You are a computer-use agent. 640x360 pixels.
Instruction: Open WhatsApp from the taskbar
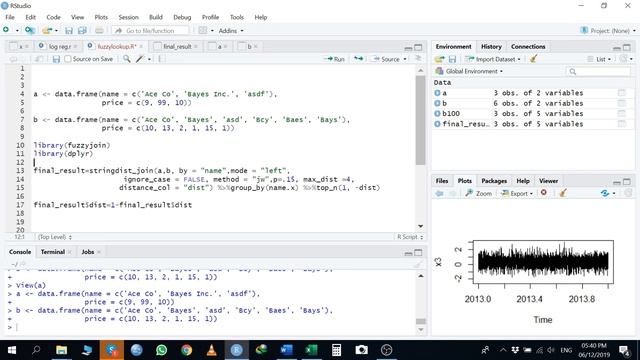(x=162, y=350)
